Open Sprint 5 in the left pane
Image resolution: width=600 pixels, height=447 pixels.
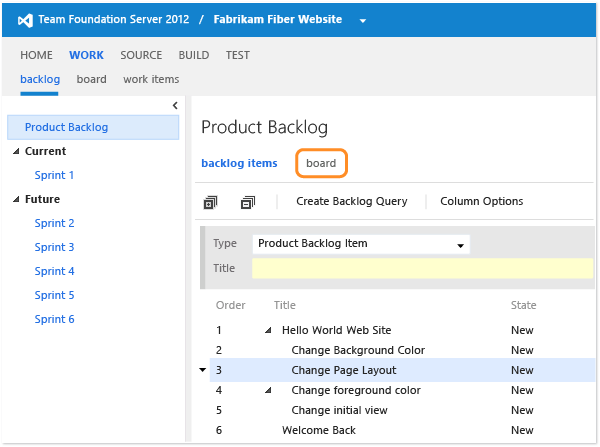(54, 295)
